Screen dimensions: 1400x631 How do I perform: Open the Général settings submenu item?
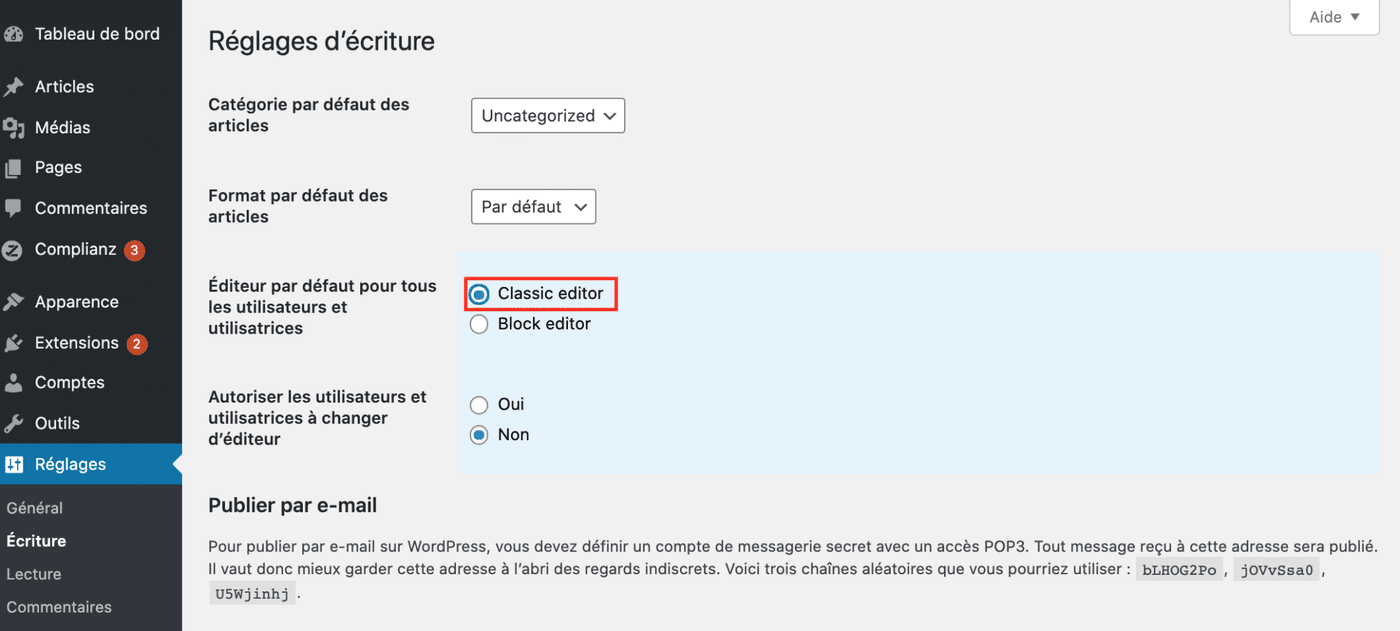pyautogui.click(x=35, y=508)
